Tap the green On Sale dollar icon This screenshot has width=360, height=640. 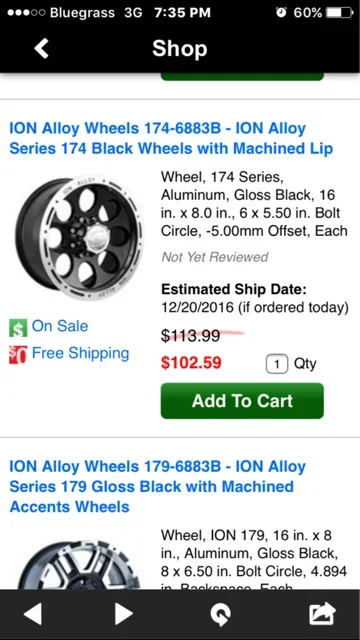(18, 327)
